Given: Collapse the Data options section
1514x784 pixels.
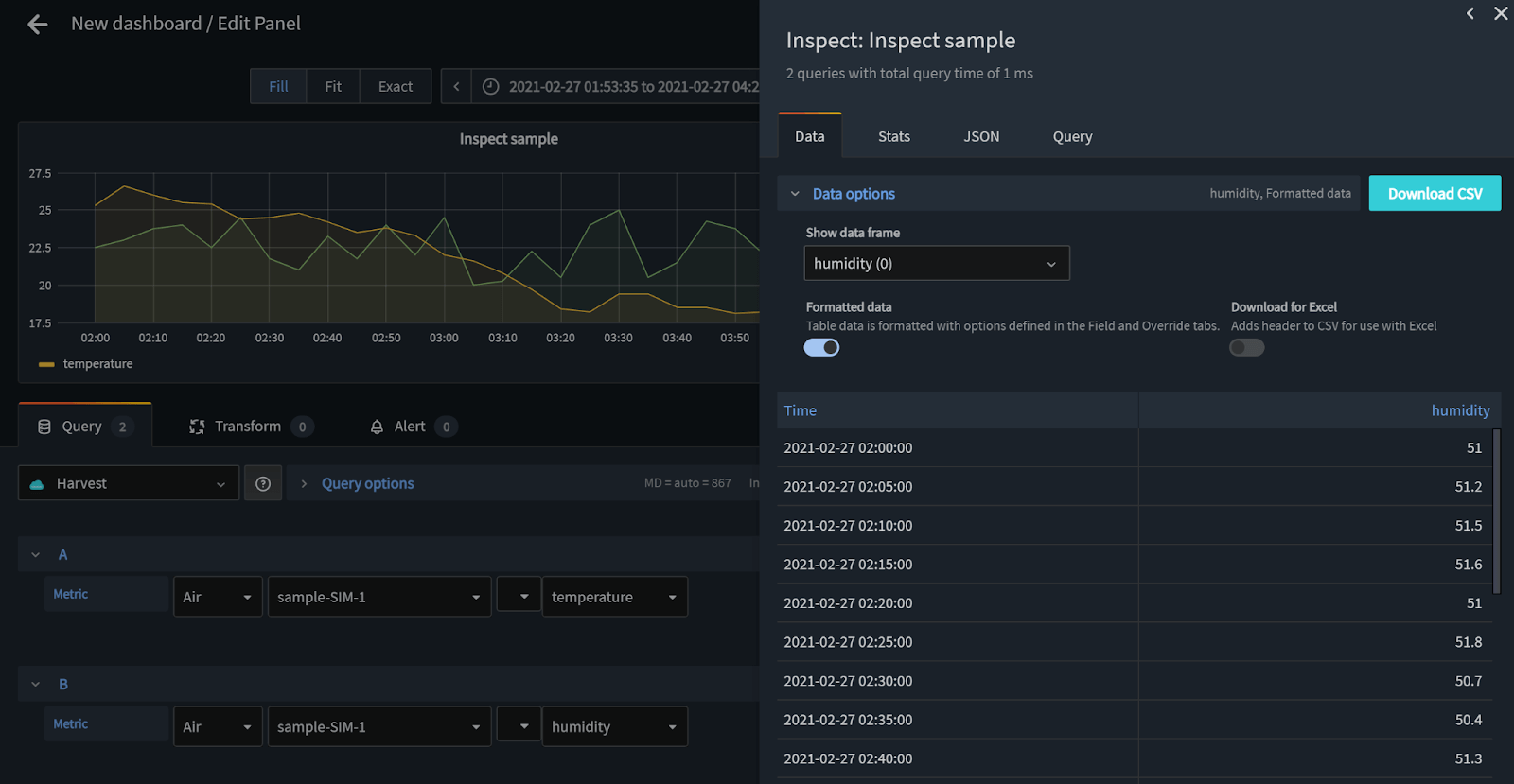Looking at the screenshot, I should point(795,194).
